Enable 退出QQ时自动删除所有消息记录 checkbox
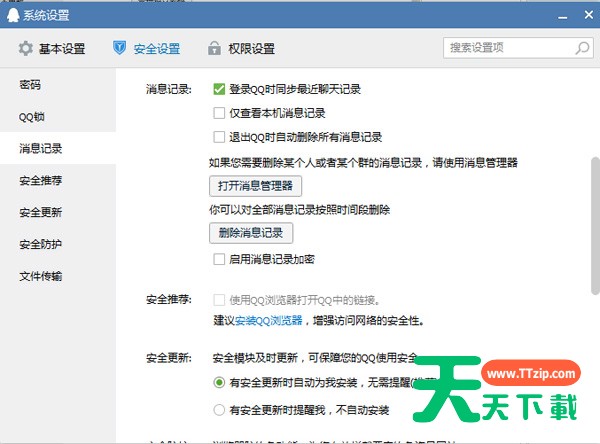This screenshot has width=600, height=444. coord(219,137)
